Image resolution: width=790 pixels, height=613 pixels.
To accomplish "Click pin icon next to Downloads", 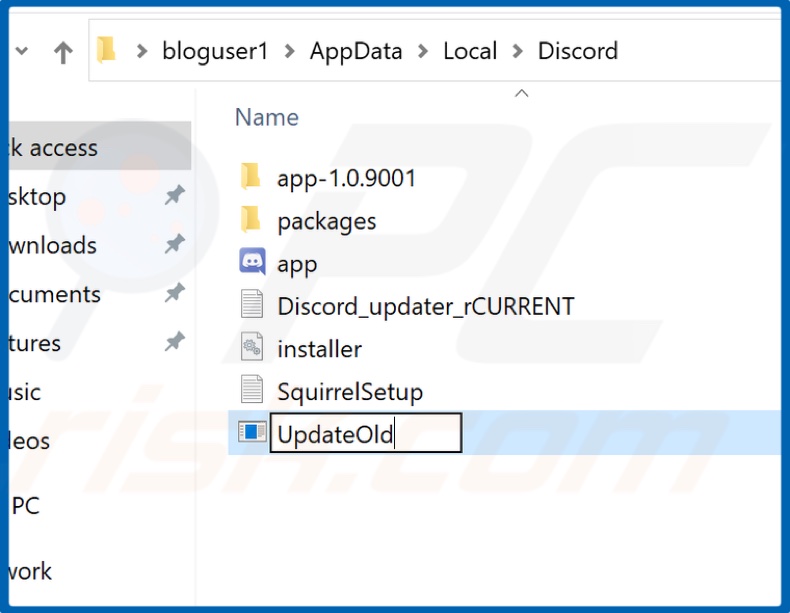I will click(175, 244).
